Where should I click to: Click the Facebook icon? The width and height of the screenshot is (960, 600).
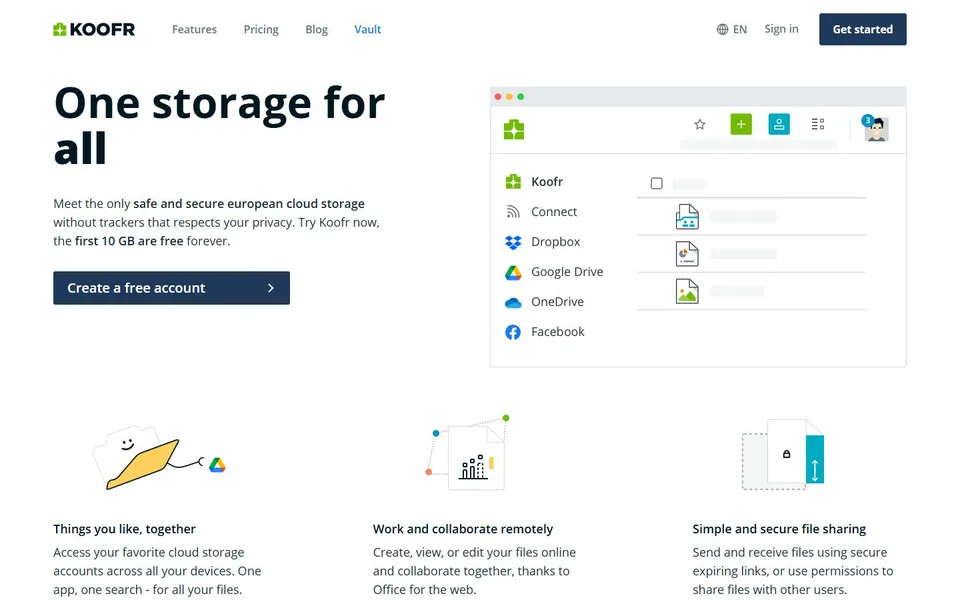[x=513, y=332]
